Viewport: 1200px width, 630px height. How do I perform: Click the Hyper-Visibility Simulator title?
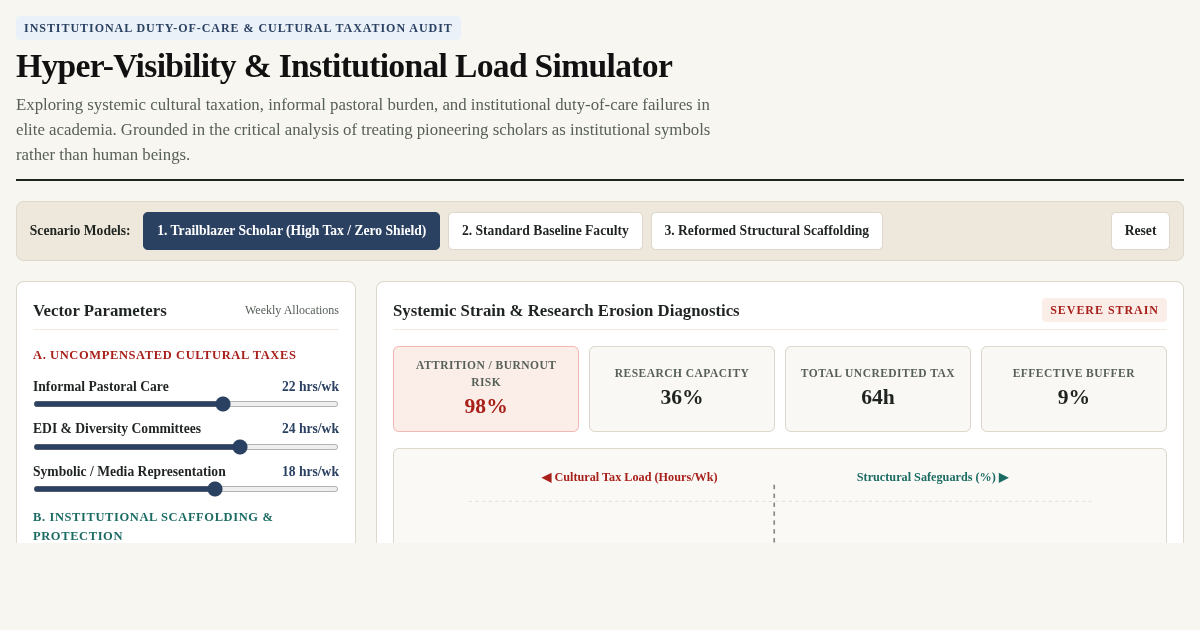pos(344,66)
